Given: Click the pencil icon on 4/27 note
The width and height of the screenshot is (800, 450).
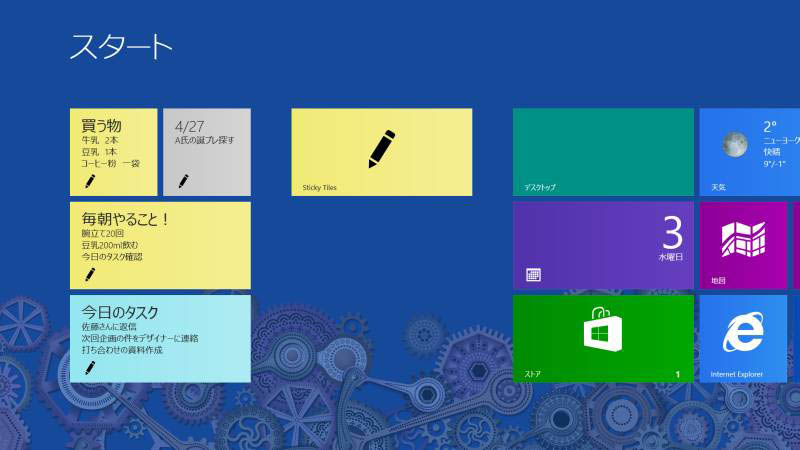Looking at the screenshot, I should [x=183, y=181].
